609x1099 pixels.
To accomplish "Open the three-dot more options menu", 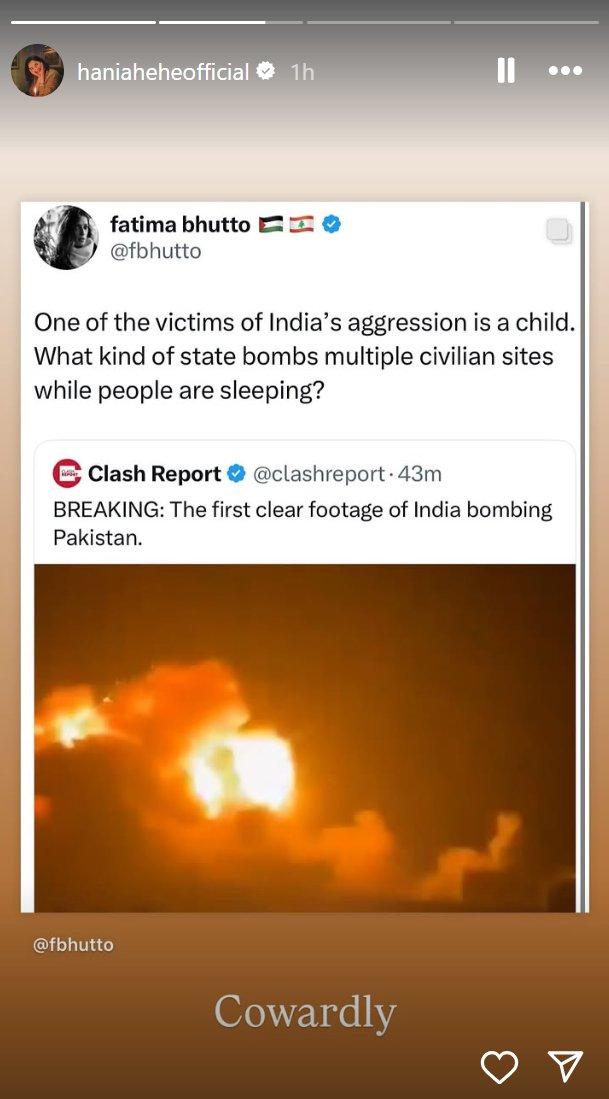I will click(x=565, y=70).
